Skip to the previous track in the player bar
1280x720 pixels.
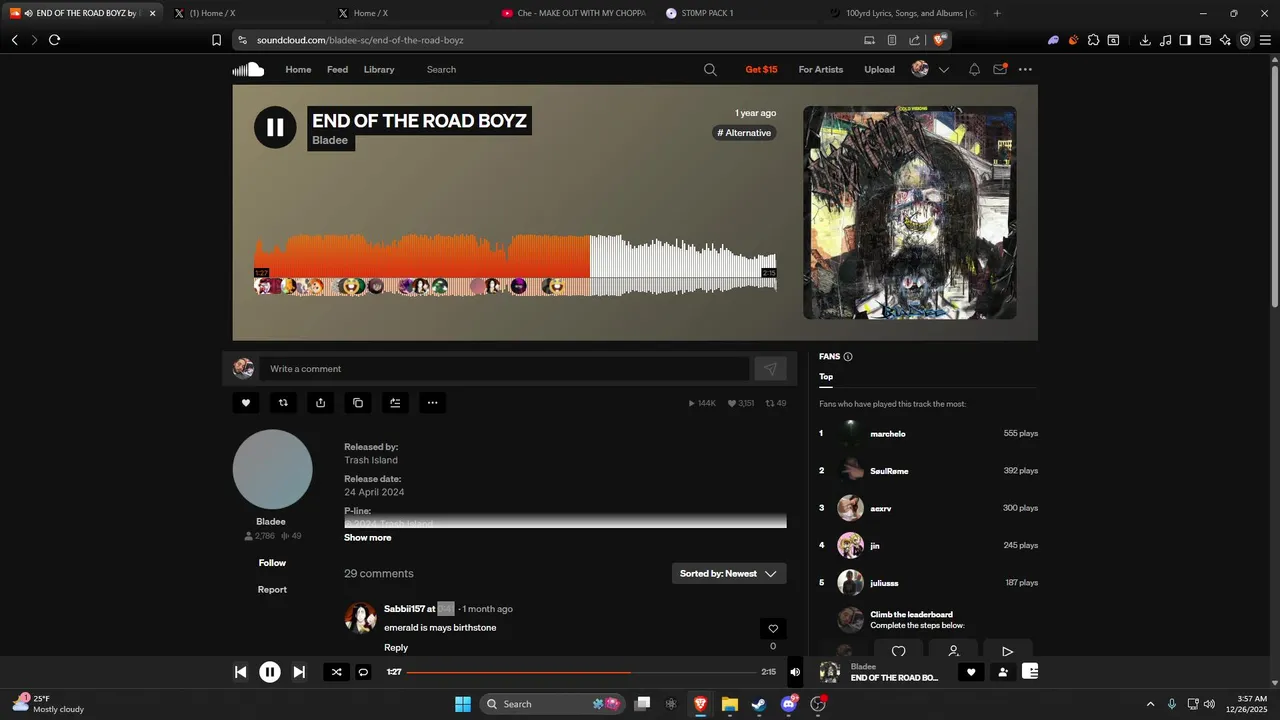[x=240, y=672]
